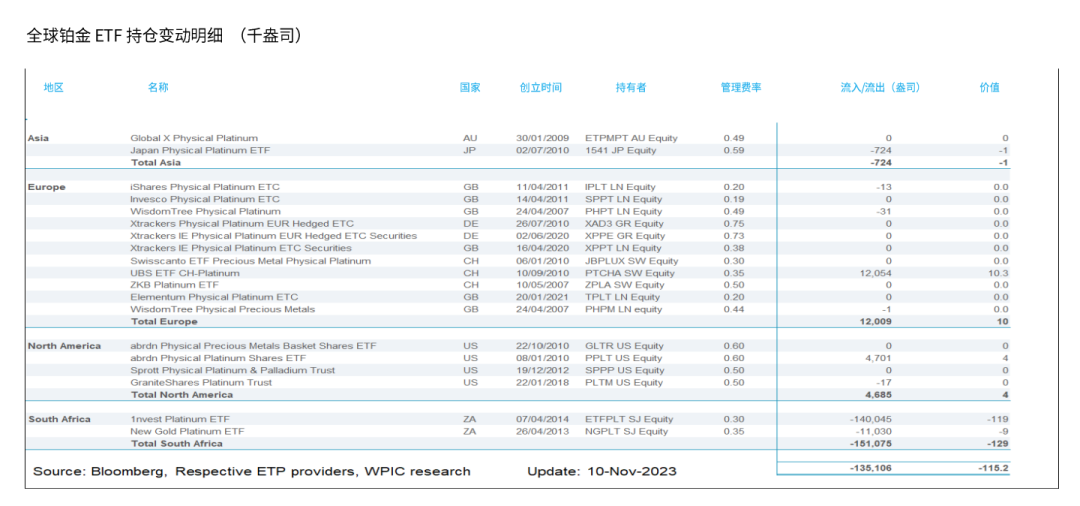Click the -140,045 outflow value

tap(871, 419)
